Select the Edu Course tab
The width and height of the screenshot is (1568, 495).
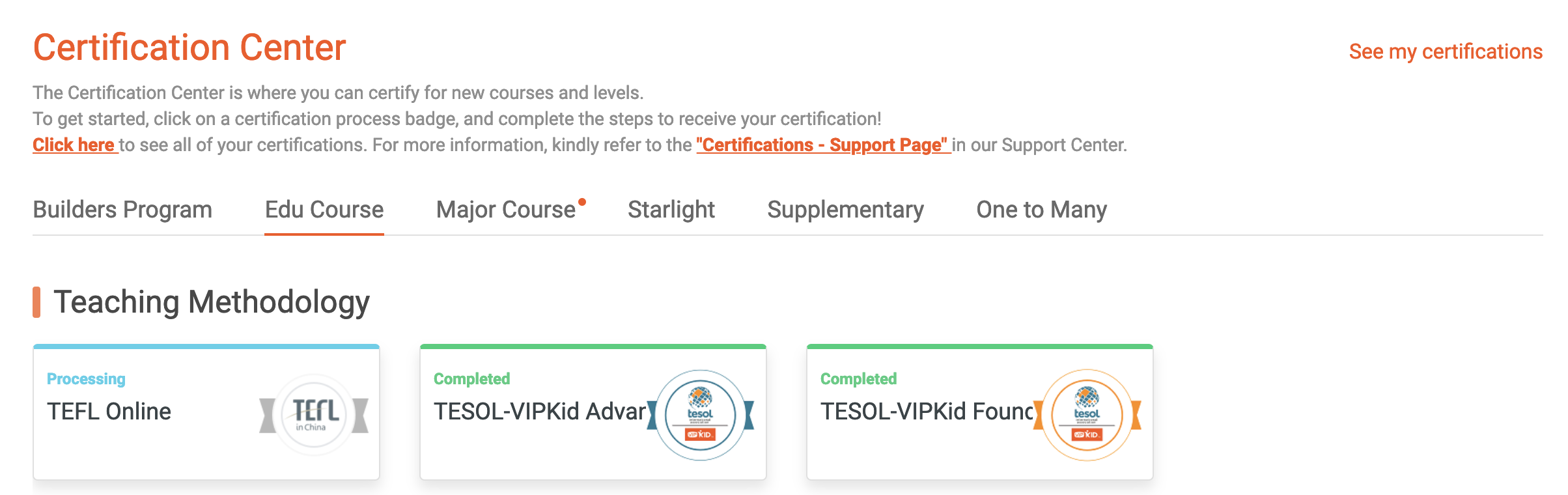point(324,210)
